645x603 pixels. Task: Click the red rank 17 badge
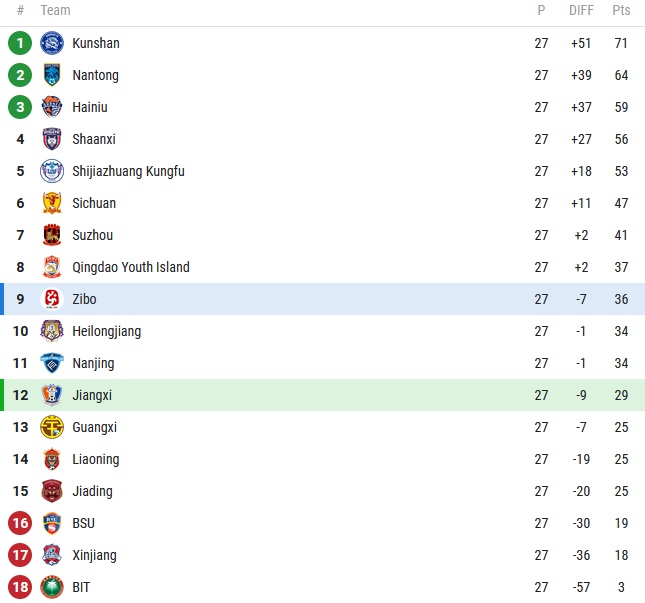coord(20,555)
